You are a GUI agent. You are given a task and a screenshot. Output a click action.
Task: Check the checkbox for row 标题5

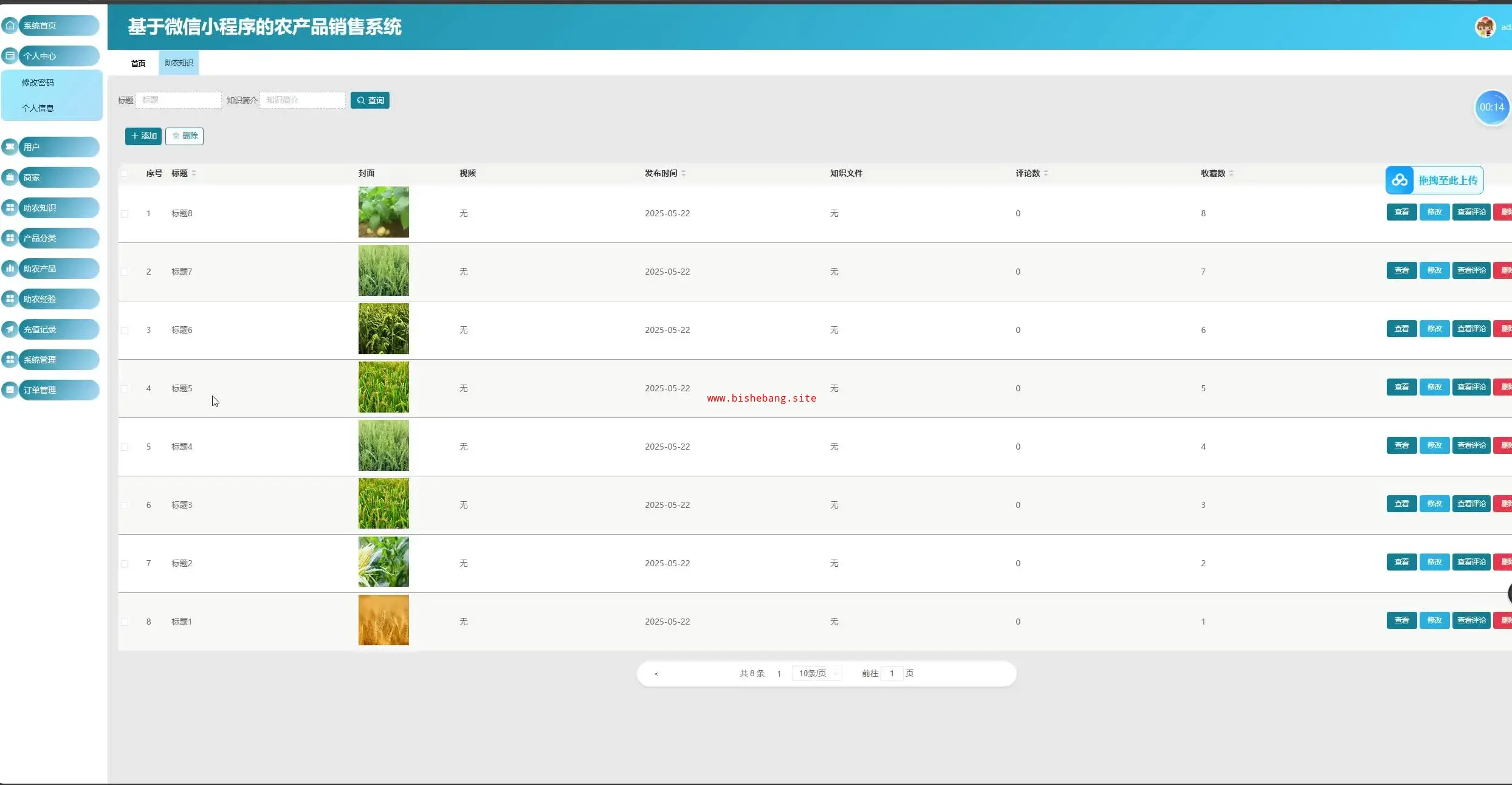click(x=125, y=388)
